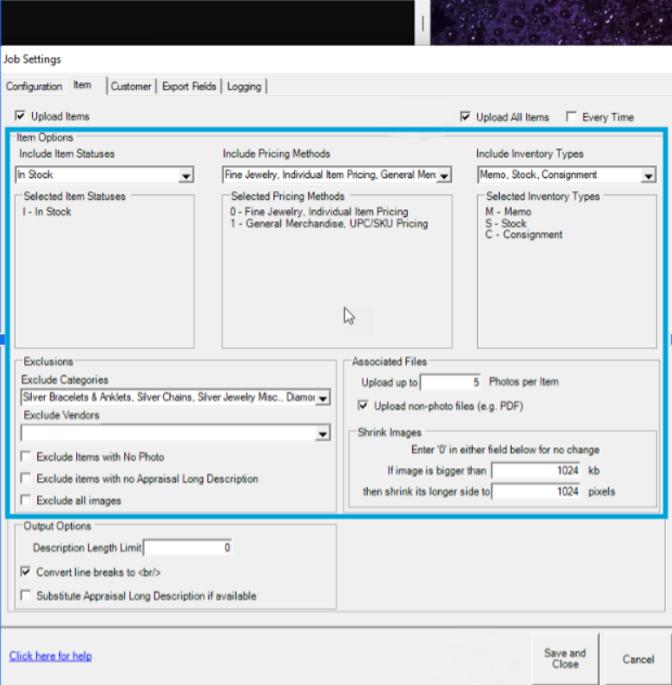The image size is (672, 685).
Task: Uncheck the Upload All Items checkbox
Action: [x=465, y=117]
